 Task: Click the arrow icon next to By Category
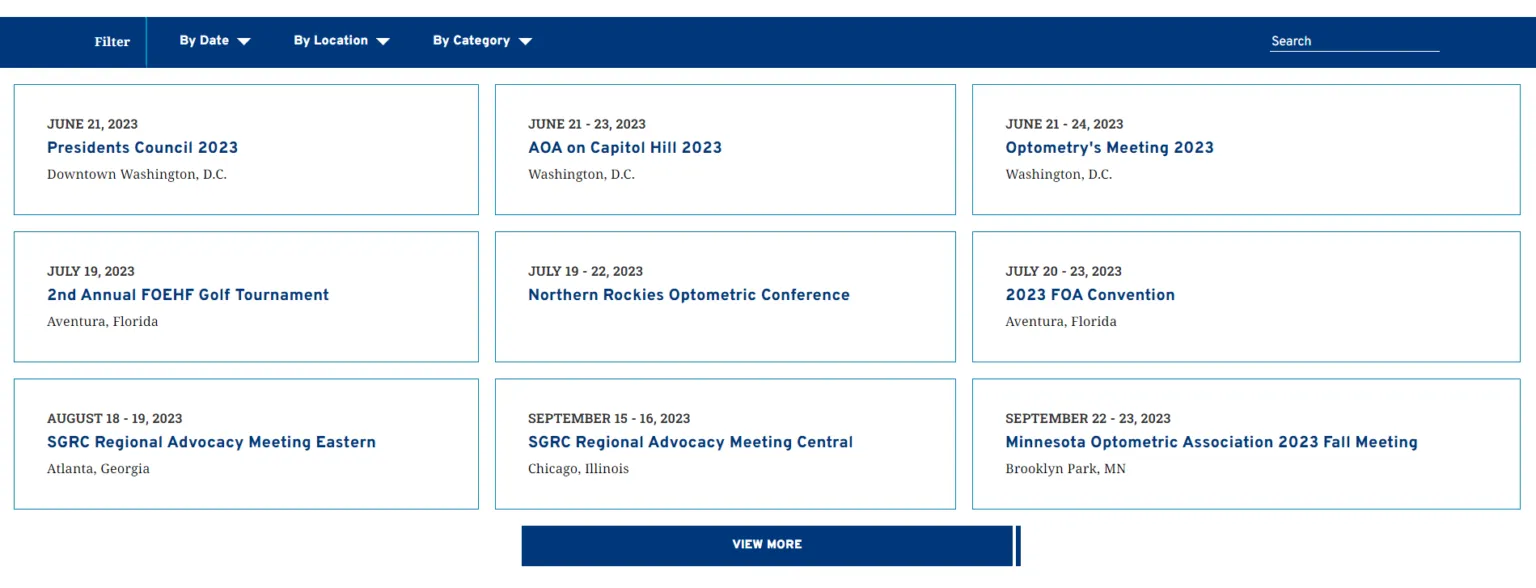click(526, 42)
